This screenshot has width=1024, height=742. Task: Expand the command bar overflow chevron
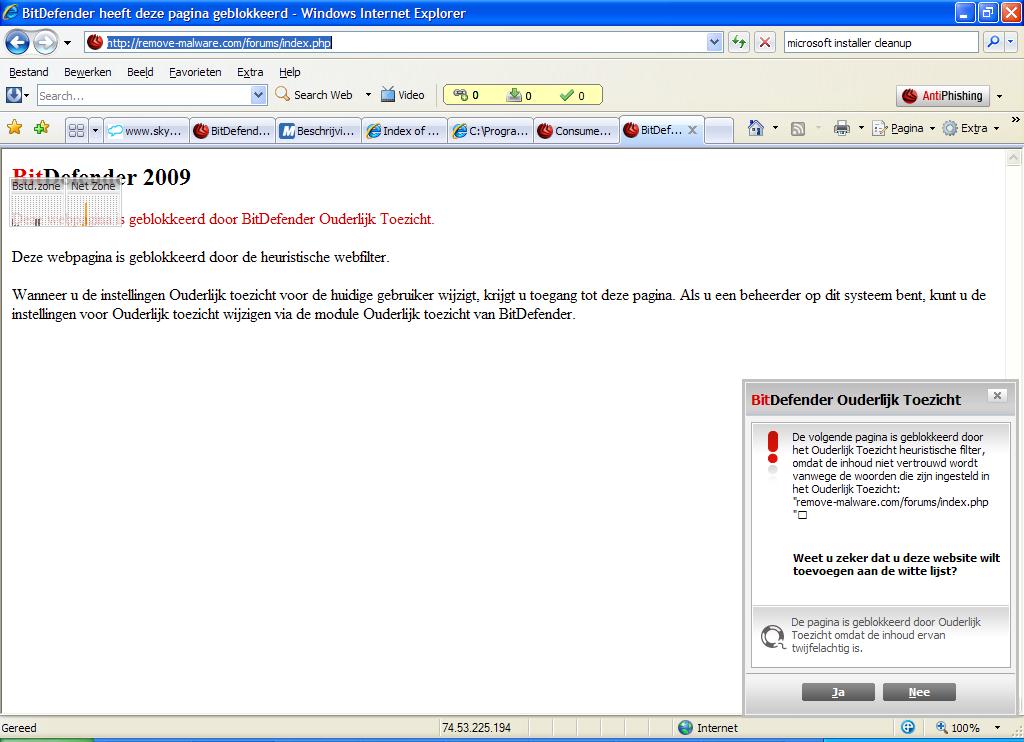pos(1015,120)
